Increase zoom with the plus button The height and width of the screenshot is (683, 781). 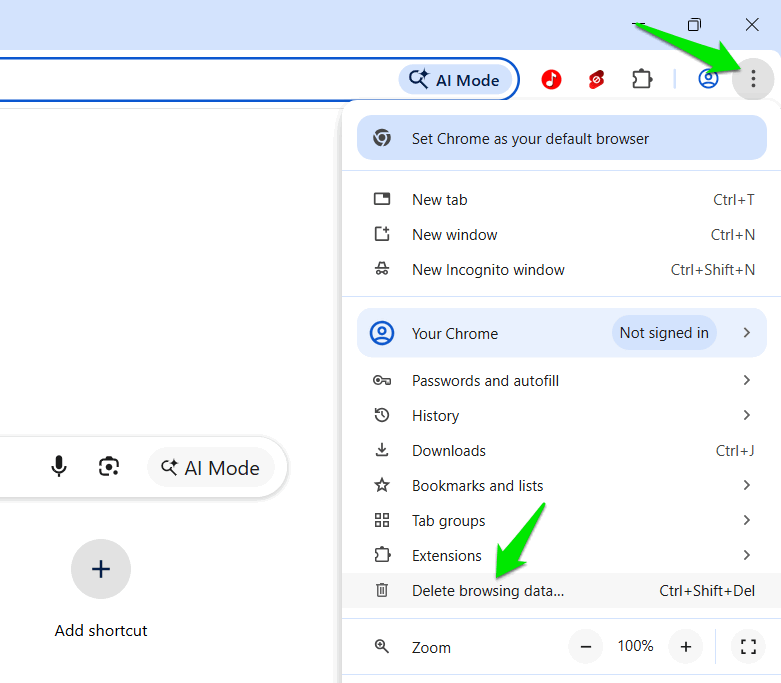point(685,647)
